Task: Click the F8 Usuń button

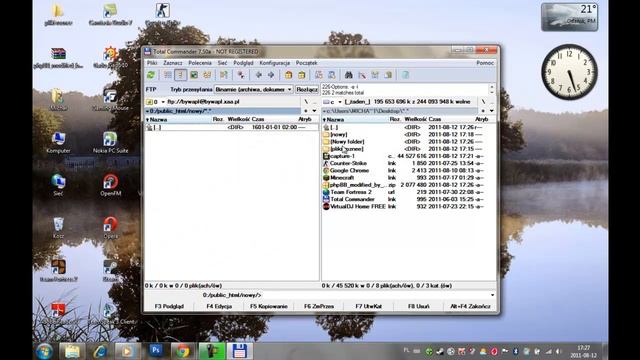Action: pos(419,306)
